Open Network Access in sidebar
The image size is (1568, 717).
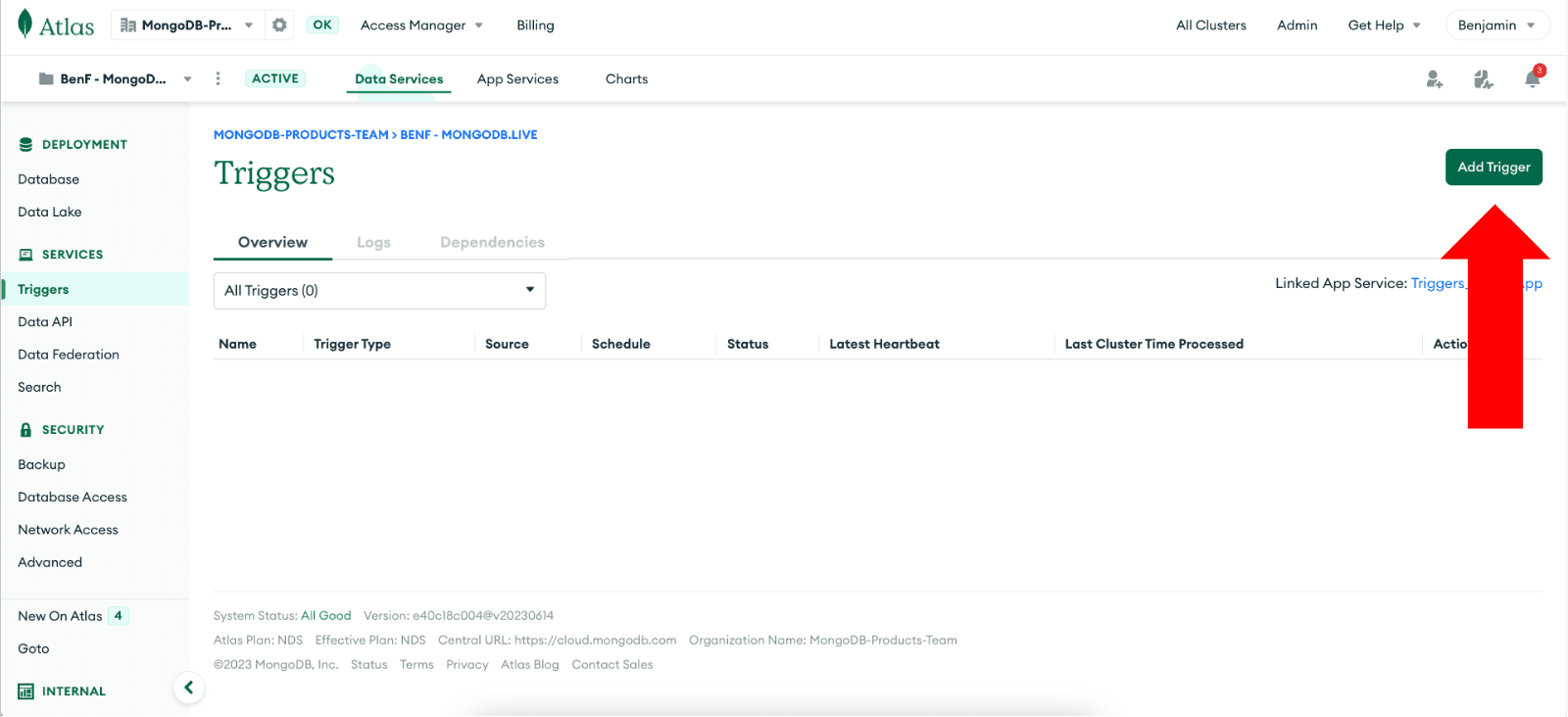(x=68, y=530)
